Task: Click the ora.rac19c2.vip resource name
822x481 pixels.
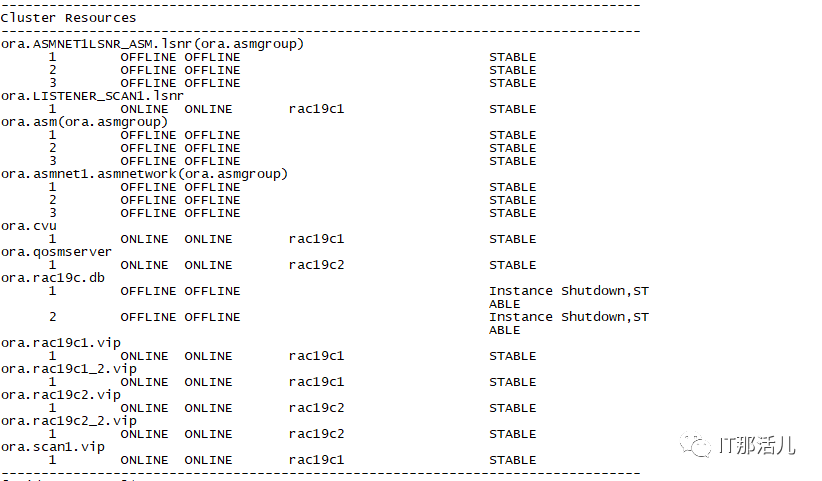Action: [60, 395]
